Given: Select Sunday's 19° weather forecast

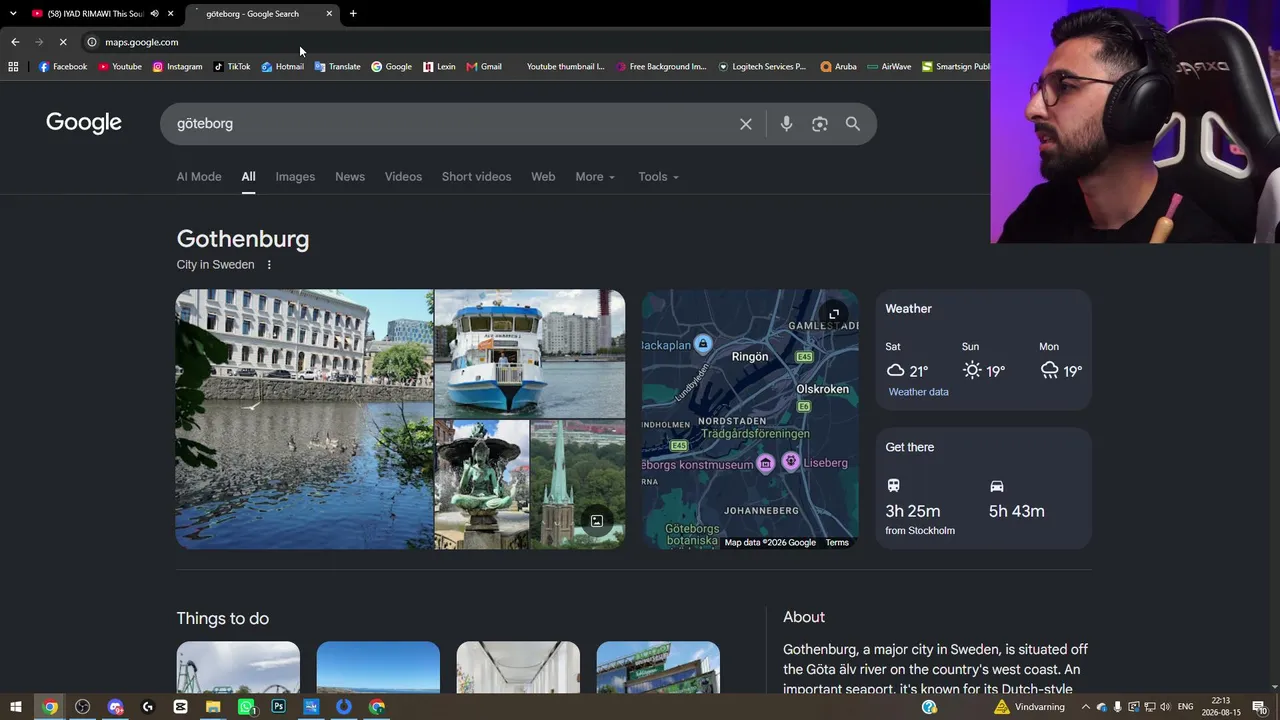Looking at the screenshot, I should click(x=983, y=361).
